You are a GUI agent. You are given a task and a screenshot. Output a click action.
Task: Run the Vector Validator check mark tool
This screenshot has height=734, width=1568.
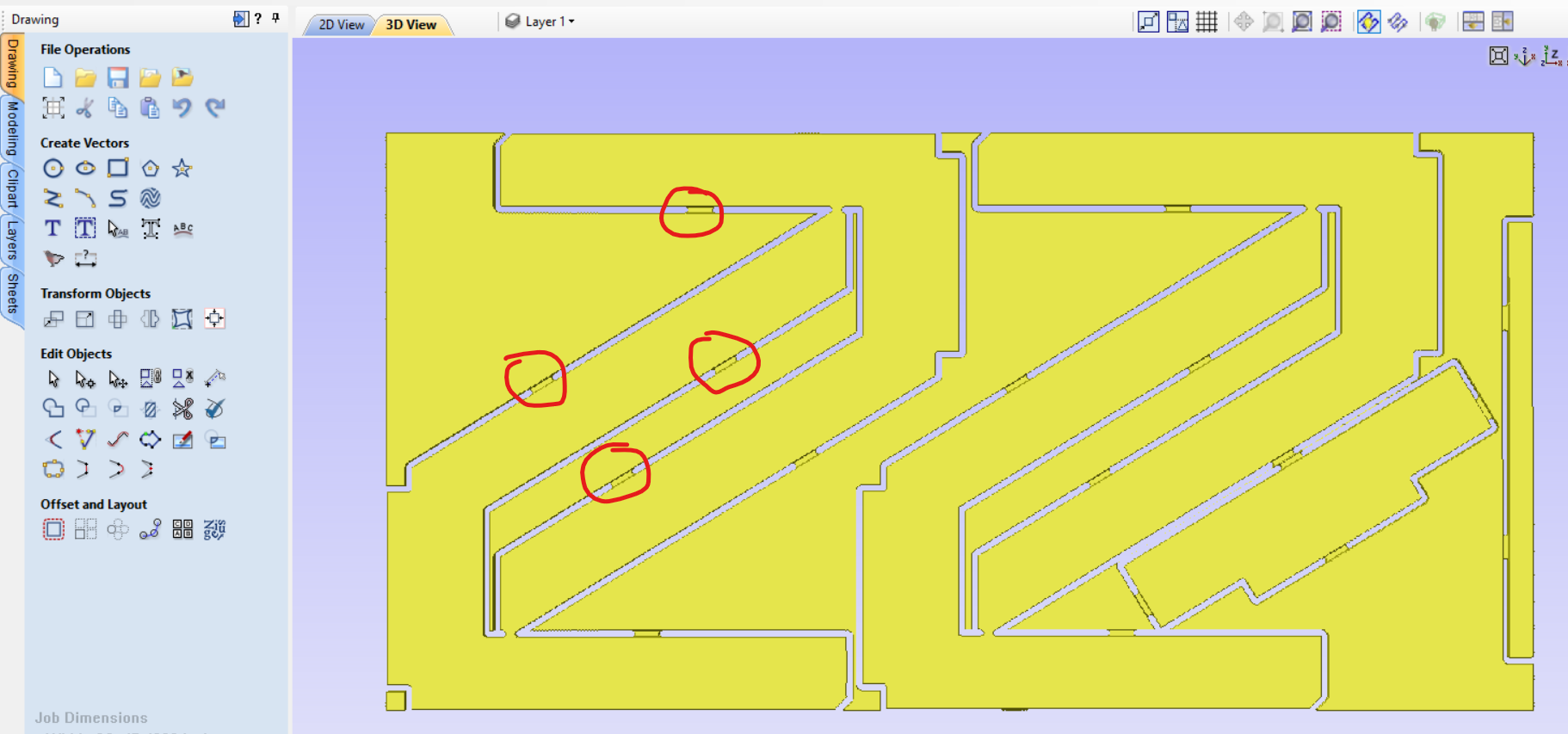215,409
